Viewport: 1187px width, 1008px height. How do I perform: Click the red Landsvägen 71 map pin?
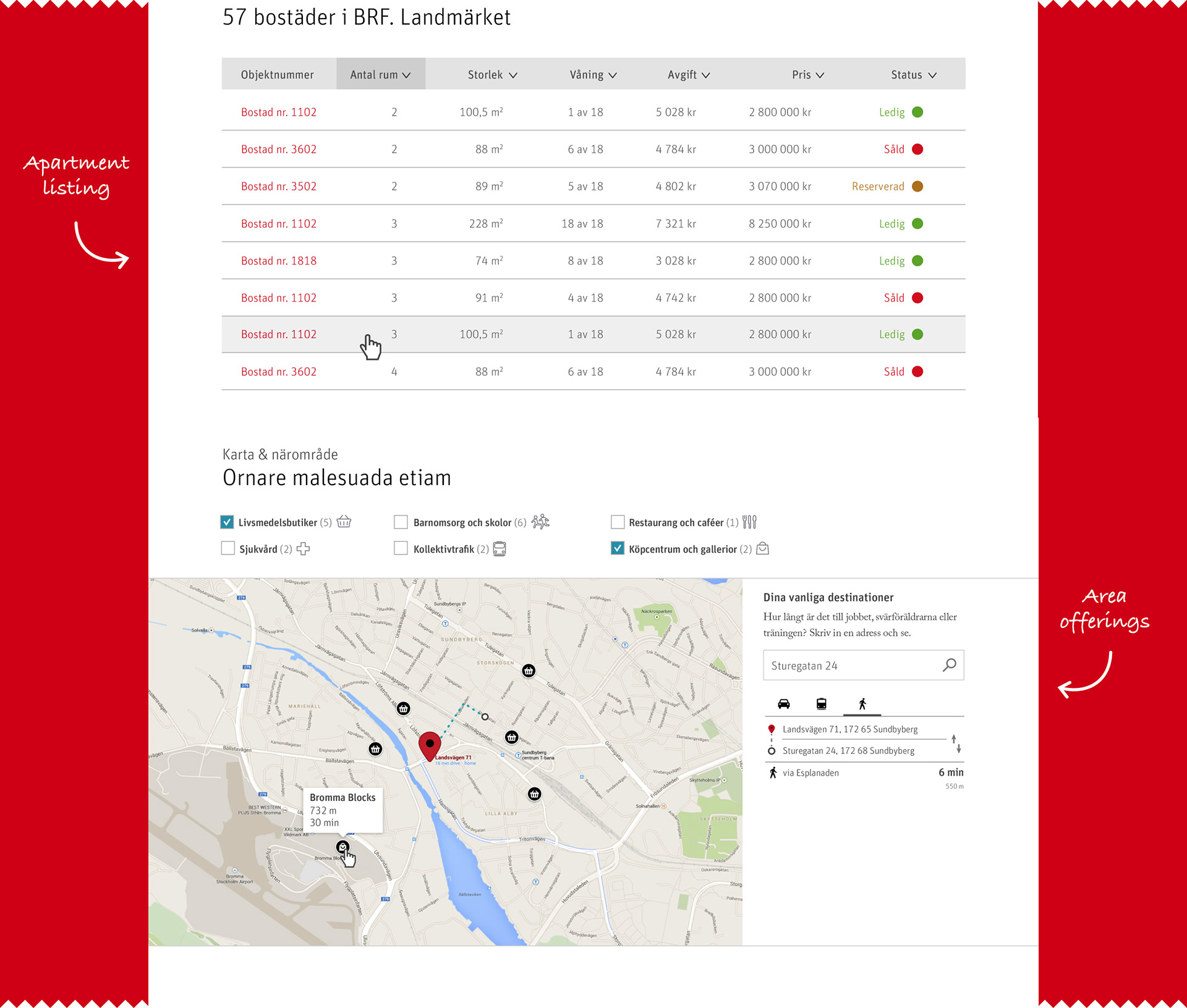[430, 744]
